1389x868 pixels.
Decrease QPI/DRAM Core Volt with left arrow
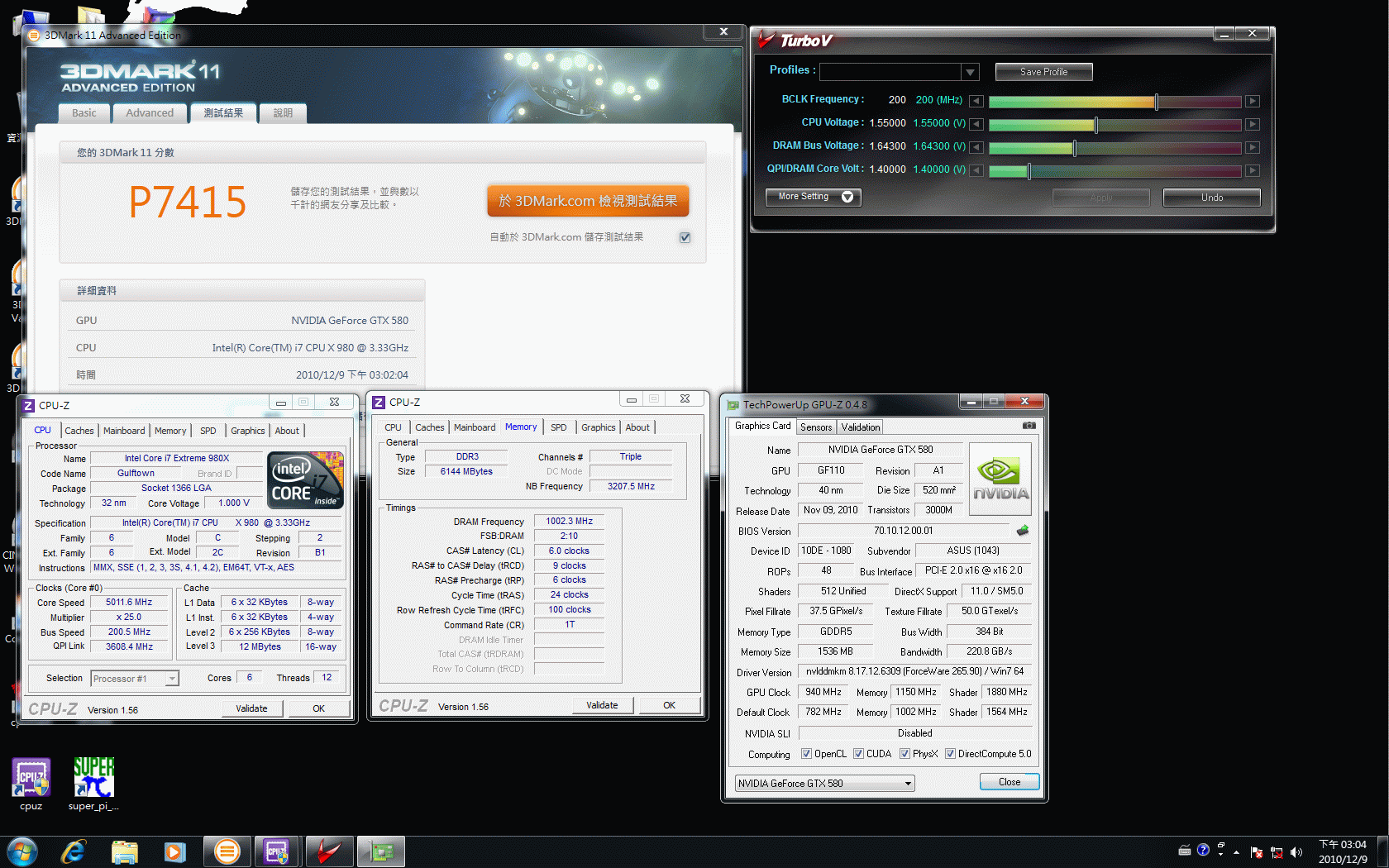976,170
